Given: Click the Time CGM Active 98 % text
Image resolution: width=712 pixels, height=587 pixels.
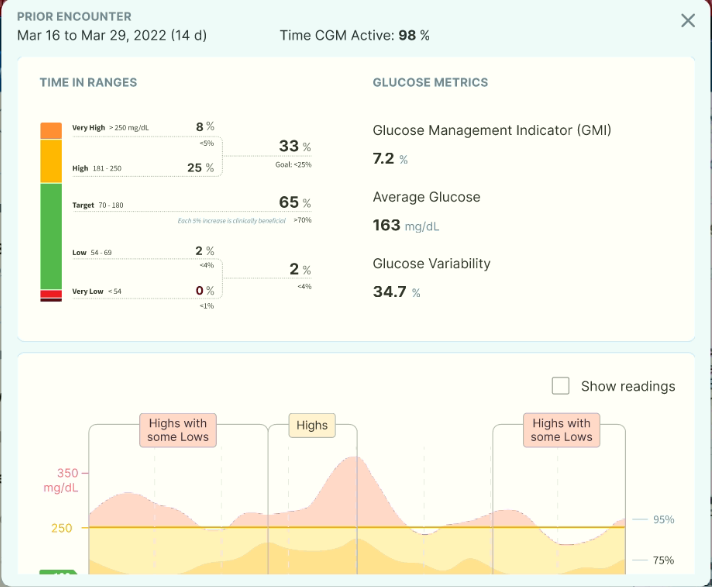Looking at the screenshot, I should pyautogui.click(x=355, y=35).
